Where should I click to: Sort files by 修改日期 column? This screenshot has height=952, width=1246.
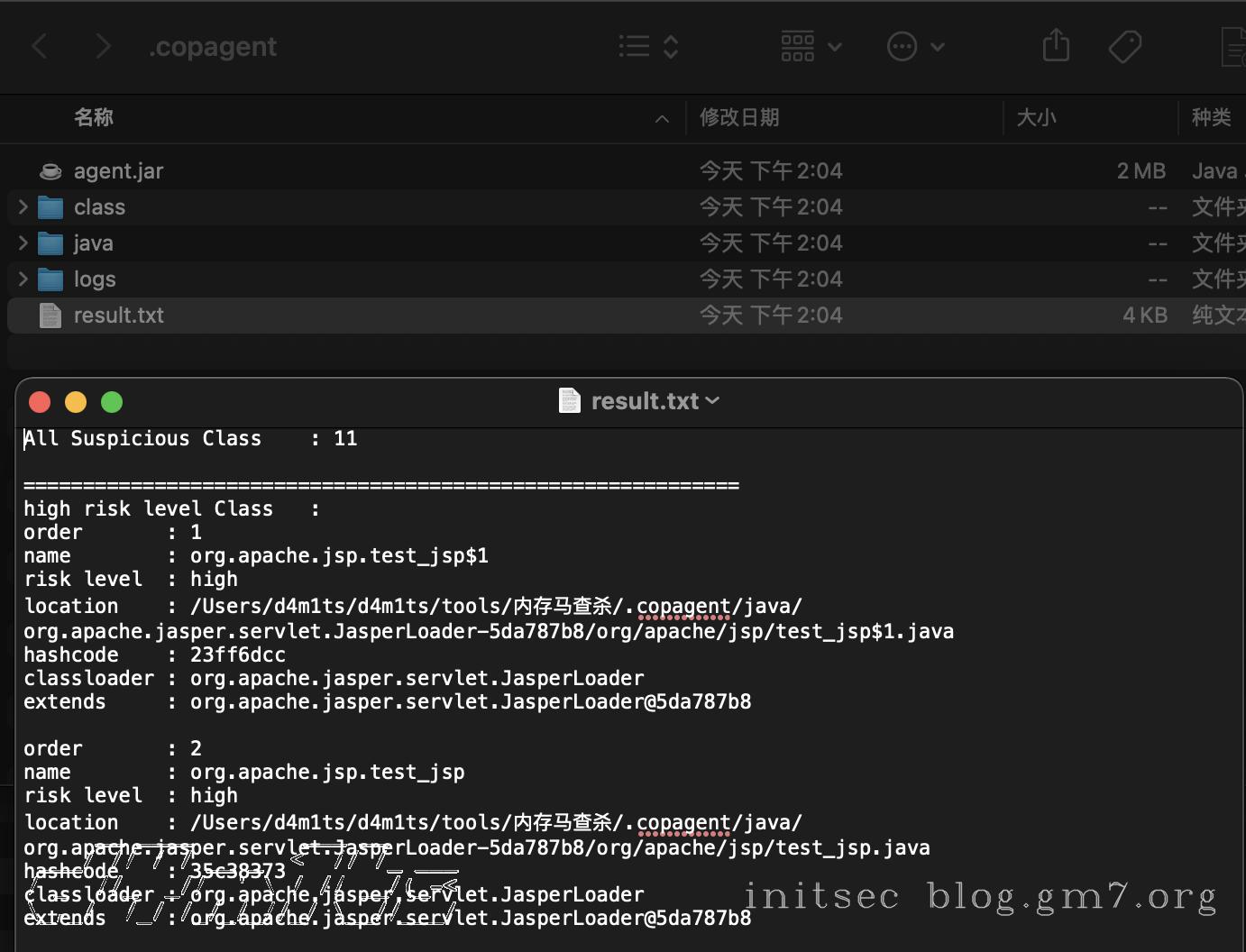[x=739, y=117]
